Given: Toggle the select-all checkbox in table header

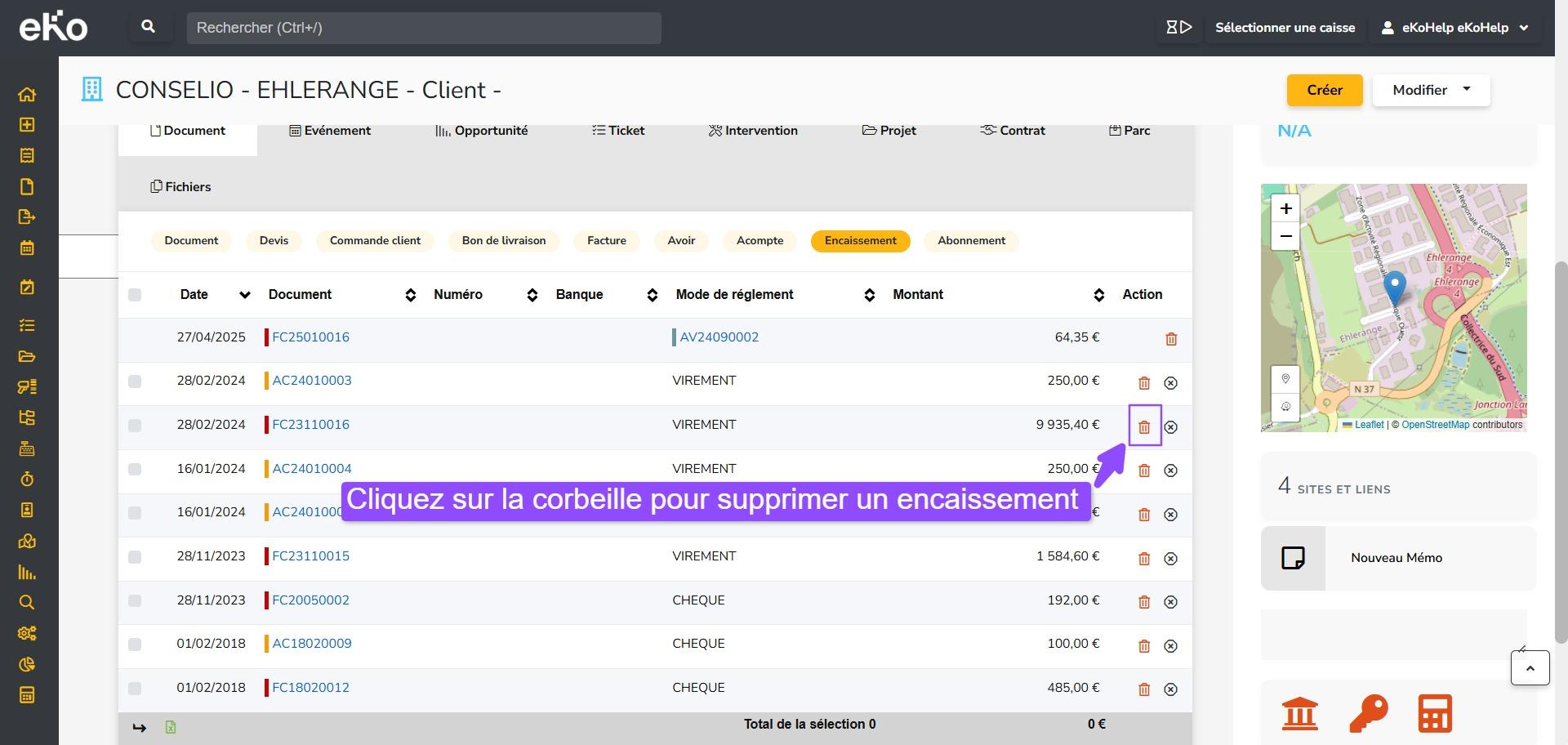Looking at the screenshot, I should pyautogui.click(x=135, y=295).
